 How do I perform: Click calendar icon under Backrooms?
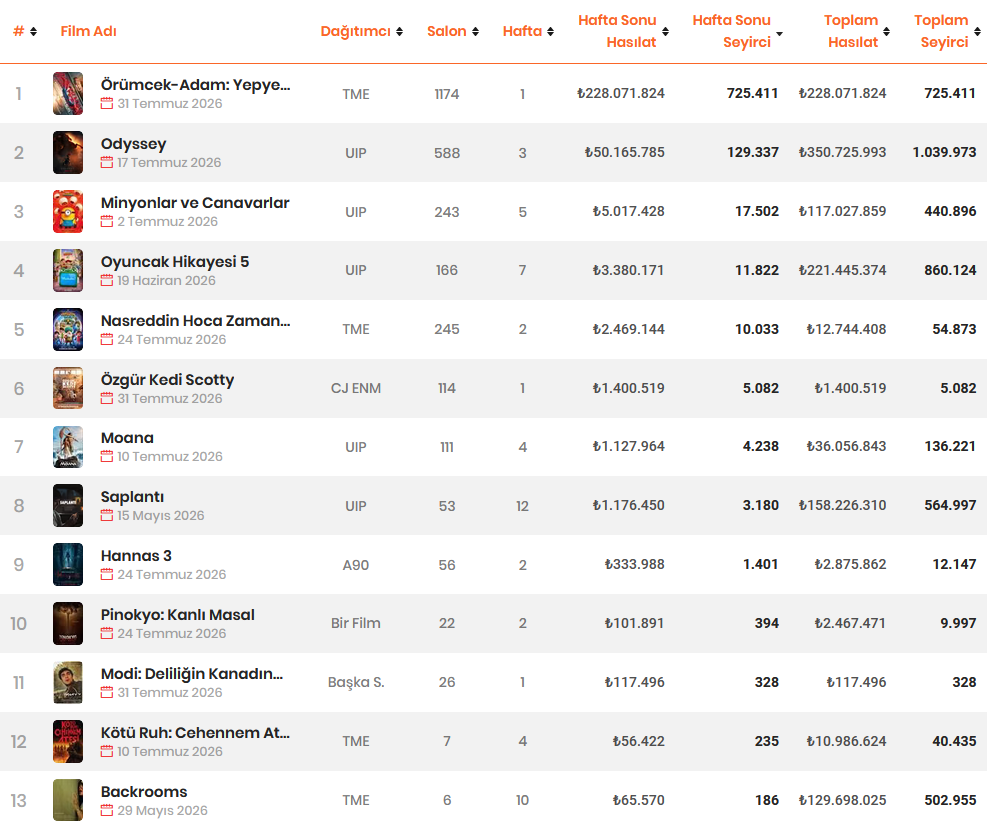(x=107, y=811)
